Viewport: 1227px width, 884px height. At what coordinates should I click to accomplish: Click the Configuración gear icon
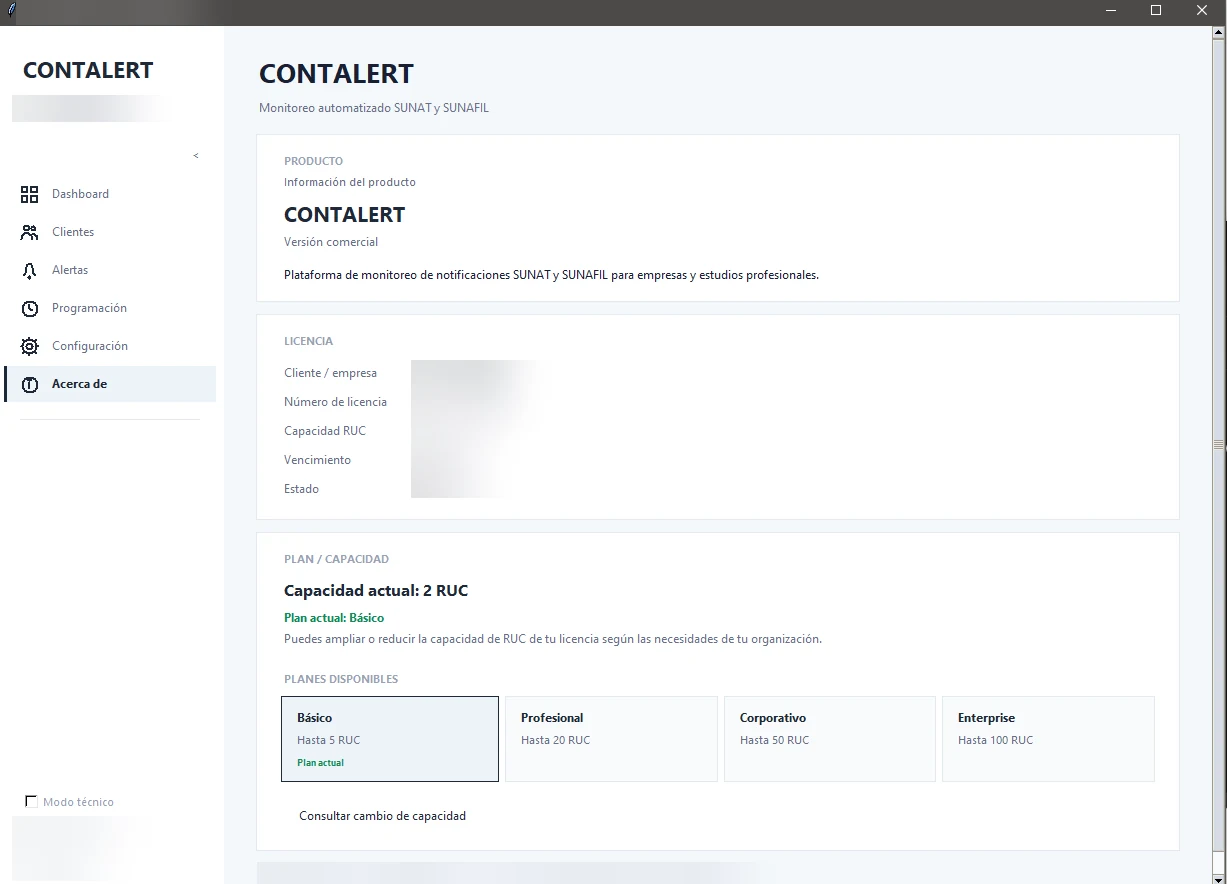(30, 346)
